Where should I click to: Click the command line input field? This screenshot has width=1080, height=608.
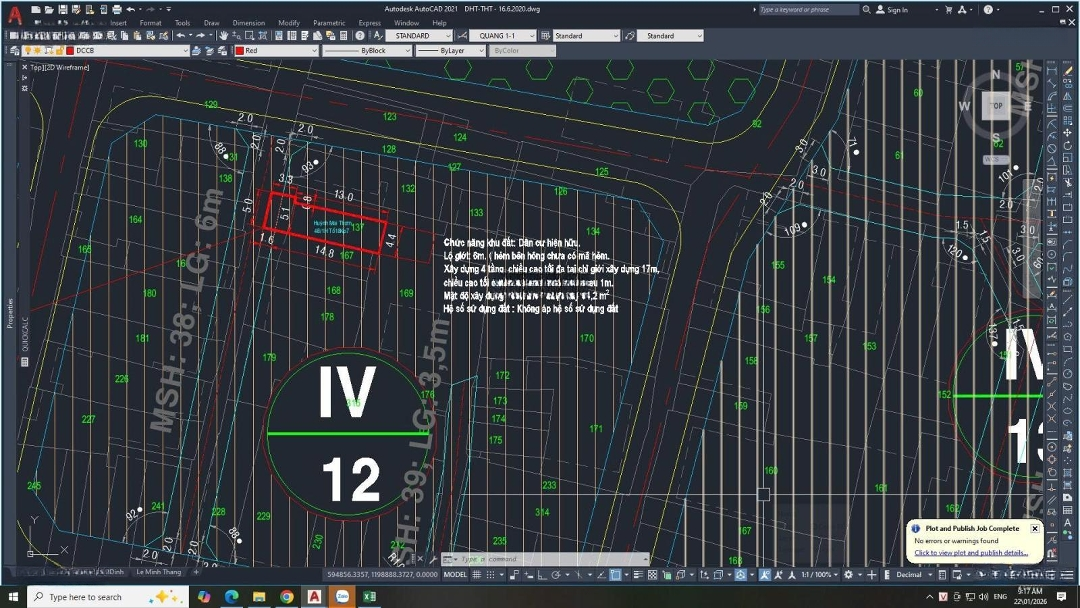[550, 559]
